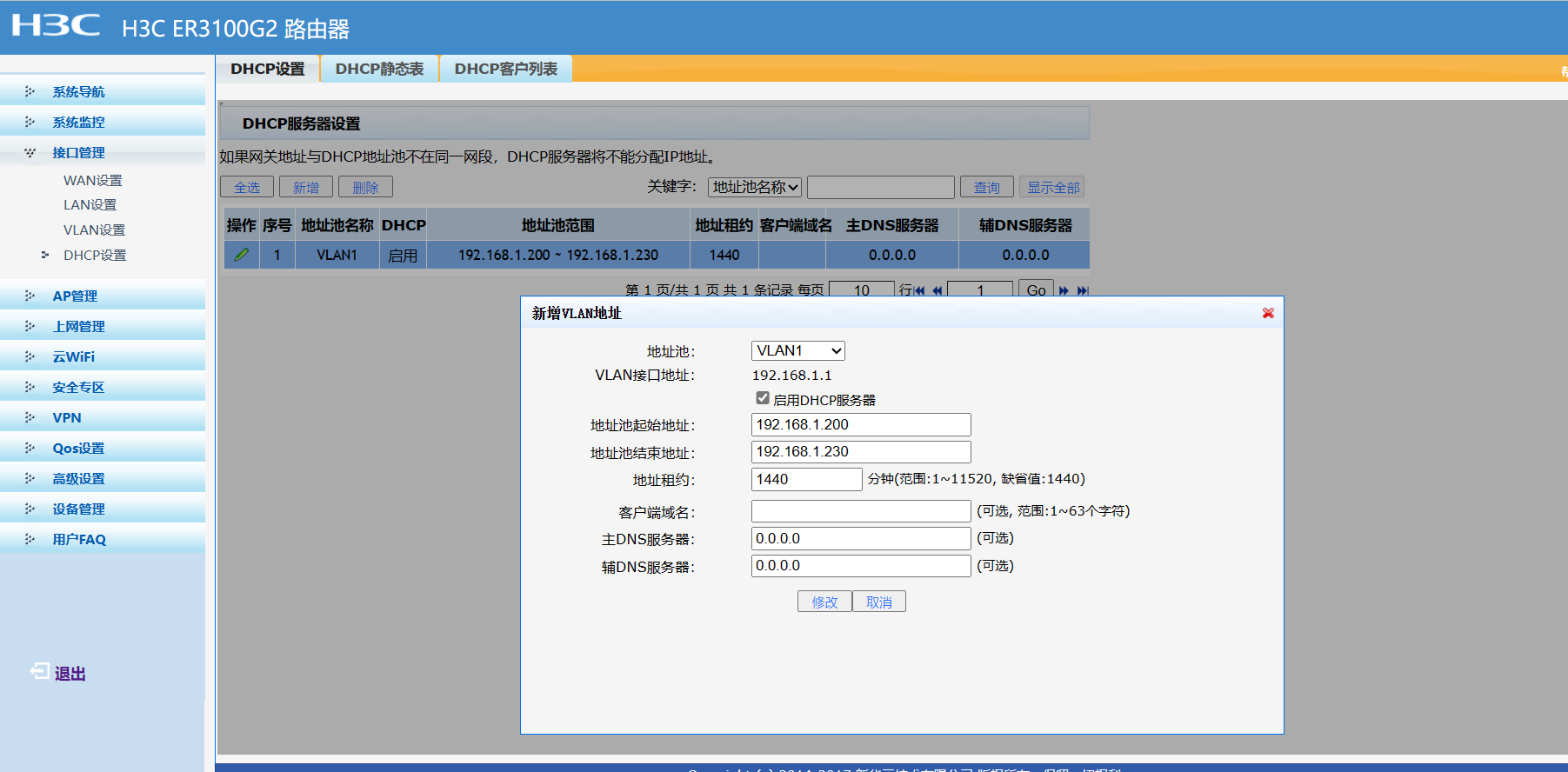Screen dimensions: 1568x772
Task: Click the Go page button
Action: [x=1036, y=289]
